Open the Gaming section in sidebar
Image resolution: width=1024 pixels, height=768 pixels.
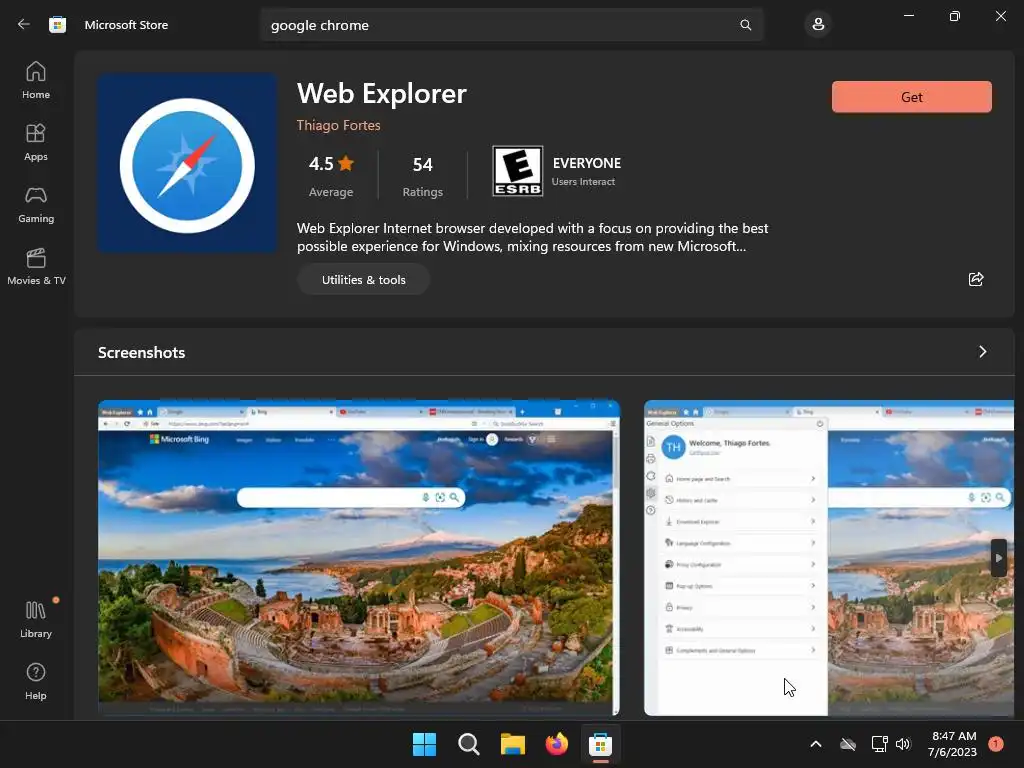coord(36,204)
